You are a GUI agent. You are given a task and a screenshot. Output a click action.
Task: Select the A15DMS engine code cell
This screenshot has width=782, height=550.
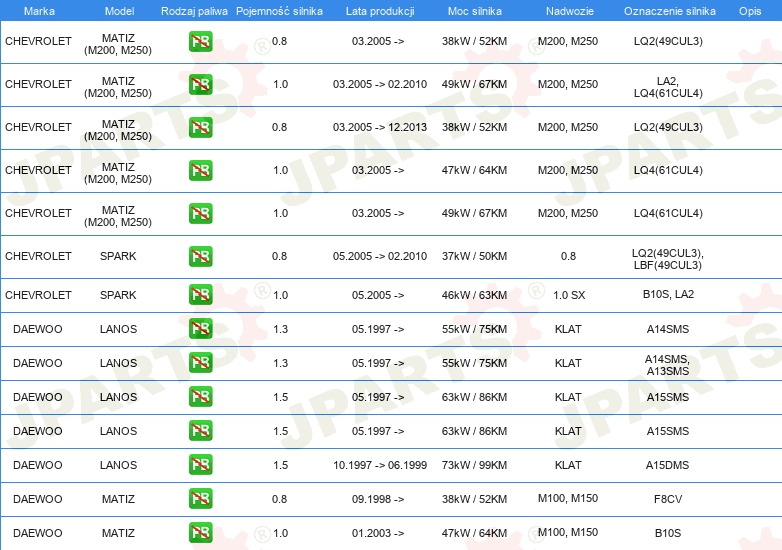point(667,465)
